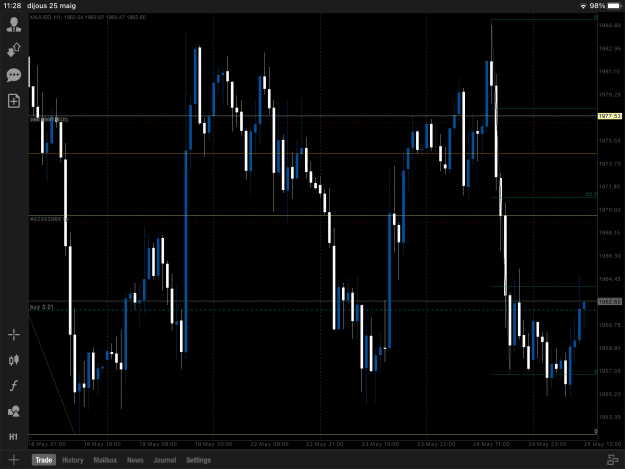Click the 1979.25 price axis label
625x469 pixels.
pos(609,94)
